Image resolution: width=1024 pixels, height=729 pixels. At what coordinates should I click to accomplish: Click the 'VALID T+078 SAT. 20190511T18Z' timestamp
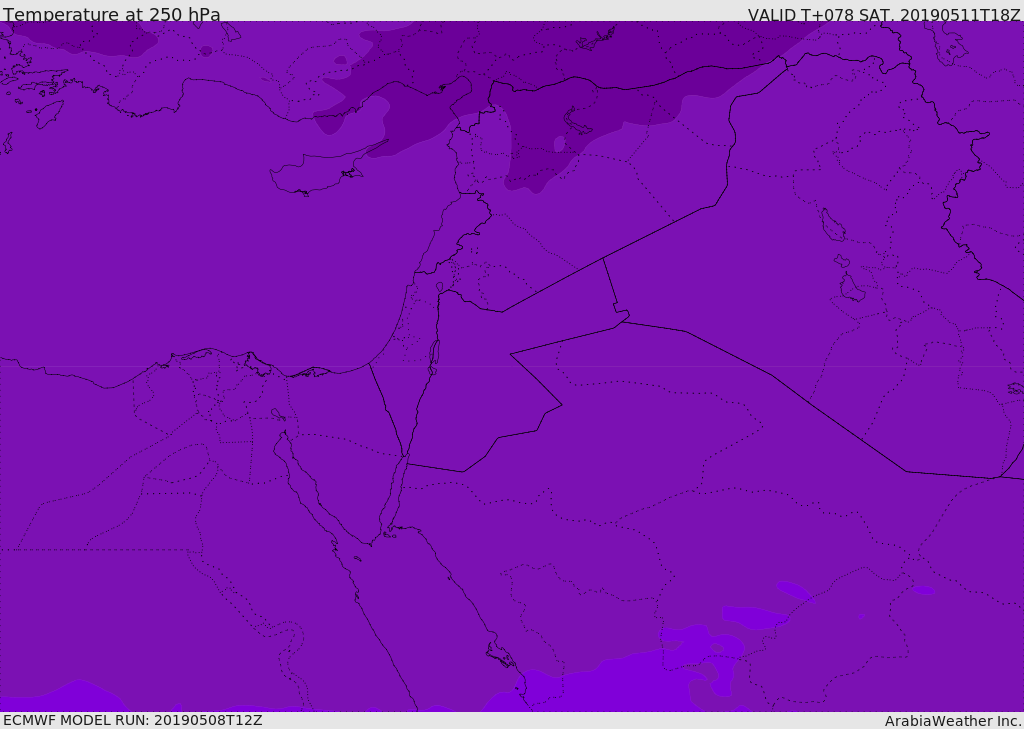click(884, 14)
